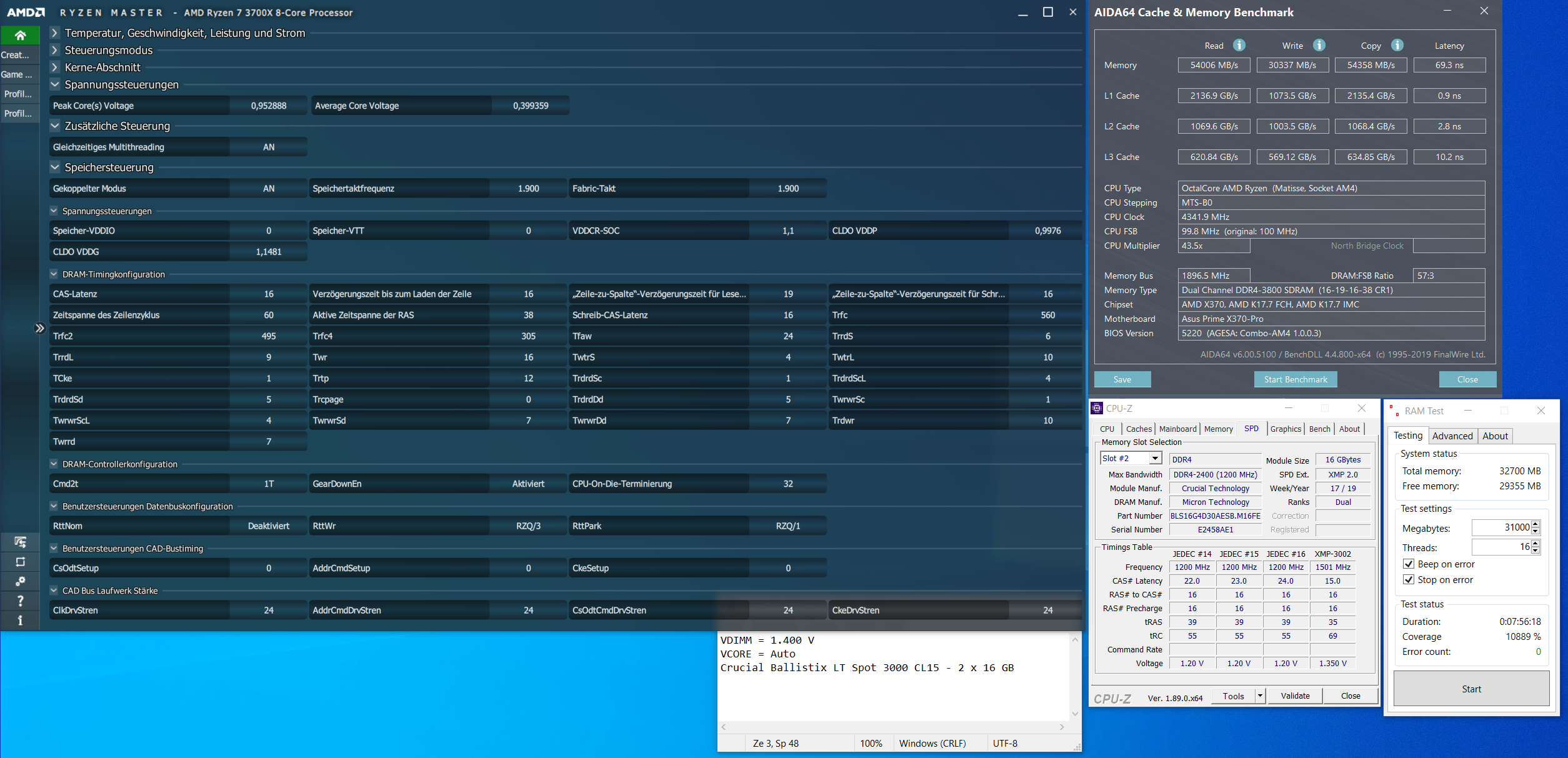Click the gears settings icon in sidebar
1568x758 pixels.
(20, 581)
